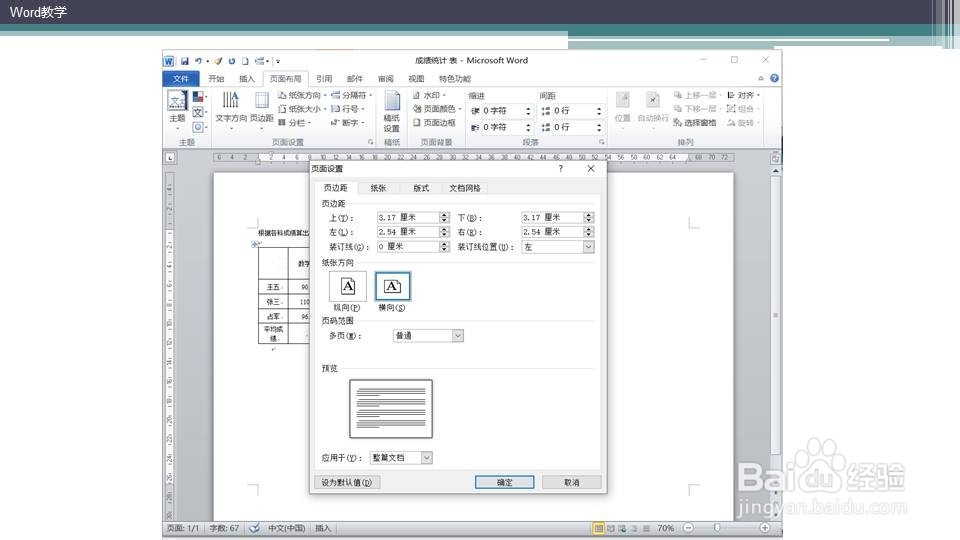This screenshot has width=960, height=540.
Task: Click 确定 OK button
Action: click(x=504, y=482)
